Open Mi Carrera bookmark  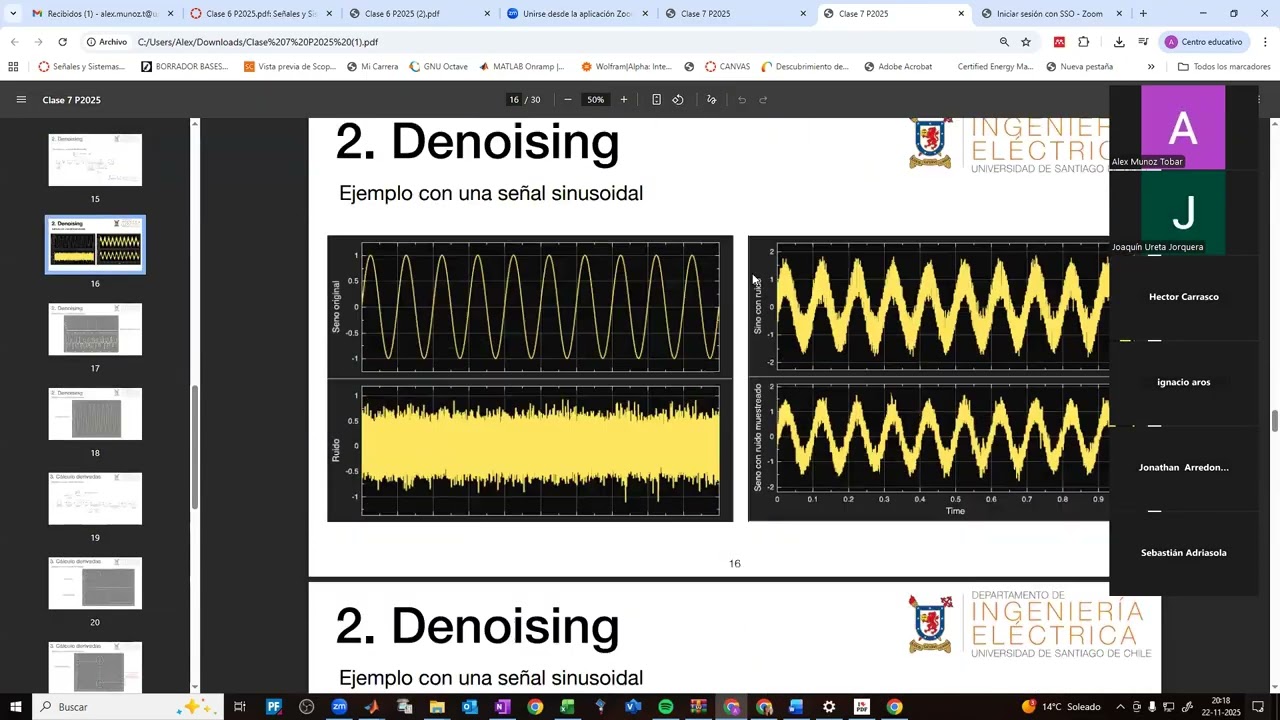pyautogui.click(x=372, y=67)
